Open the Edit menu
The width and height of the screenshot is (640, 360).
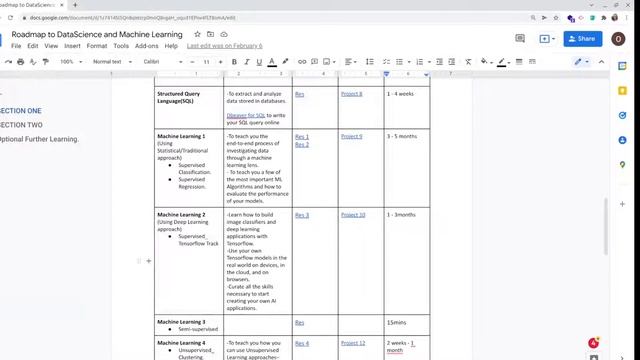pyautogui.click(x=33, y=46)
